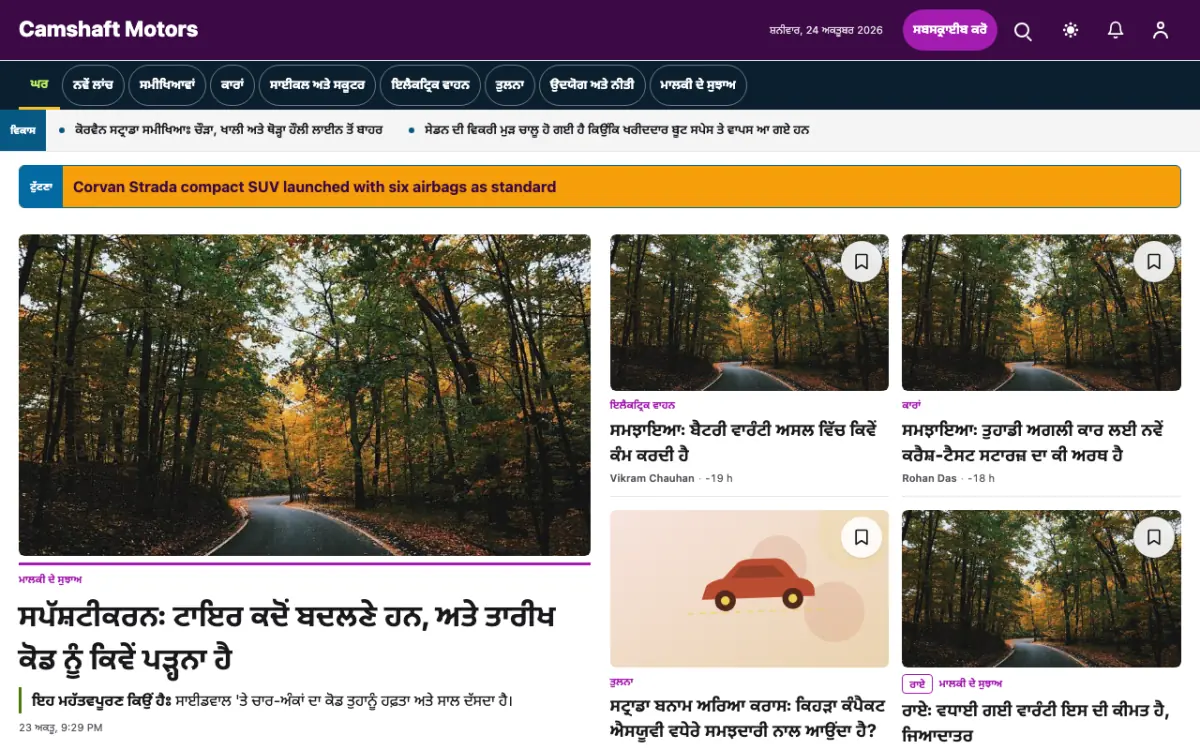Open the new crash-test stars explained headline
Image resolution: width=1200 pixels, height=750 pixels.
[1032, 441]
